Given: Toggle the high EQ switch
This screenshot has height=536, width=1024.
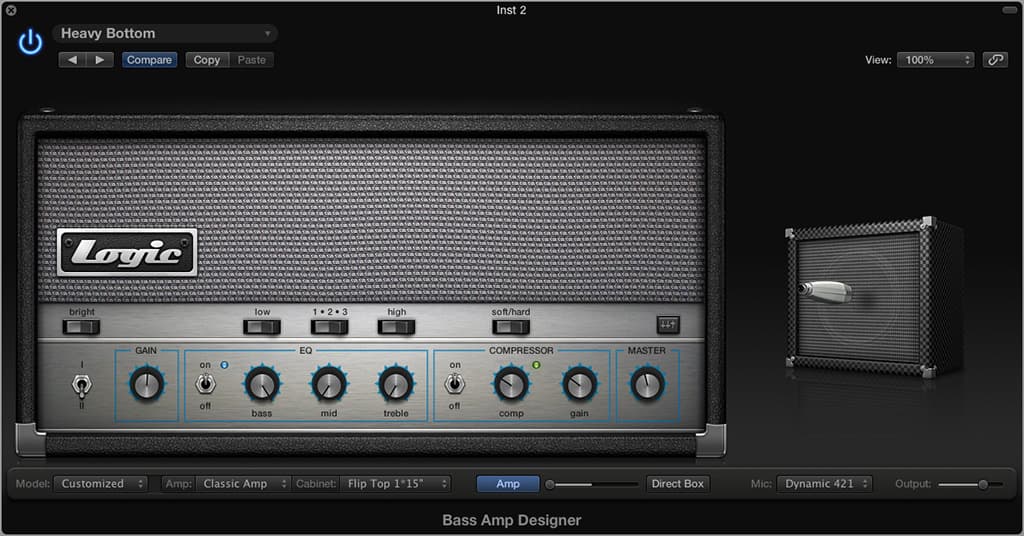Looking at the screenshot, I should click(396, 326).
